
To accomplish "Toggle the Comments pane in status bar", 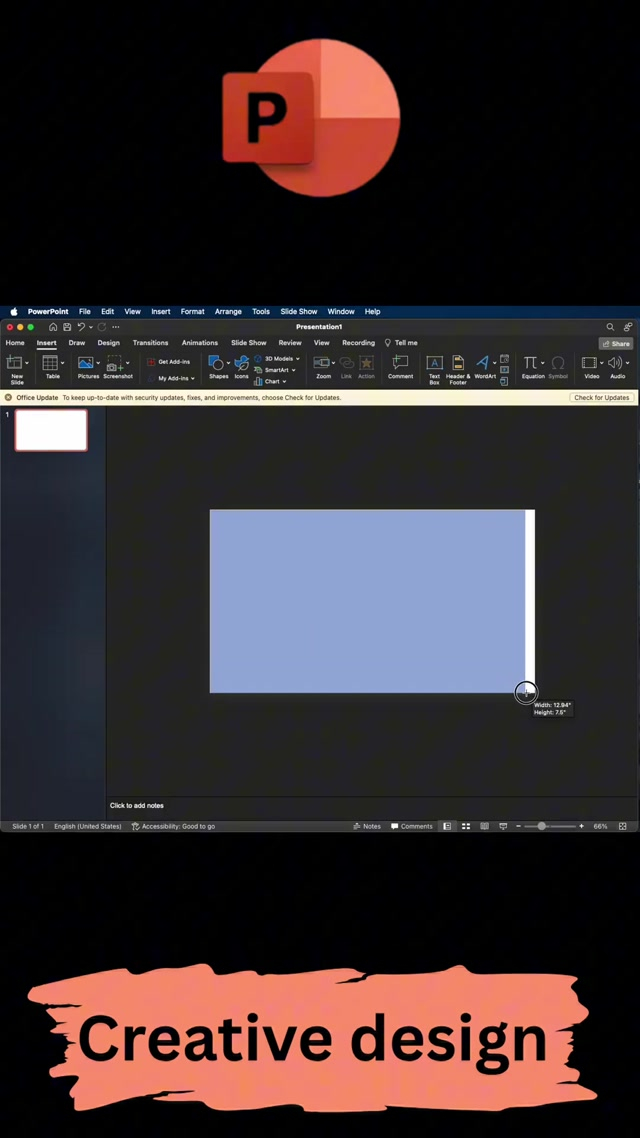I will 411,826.
